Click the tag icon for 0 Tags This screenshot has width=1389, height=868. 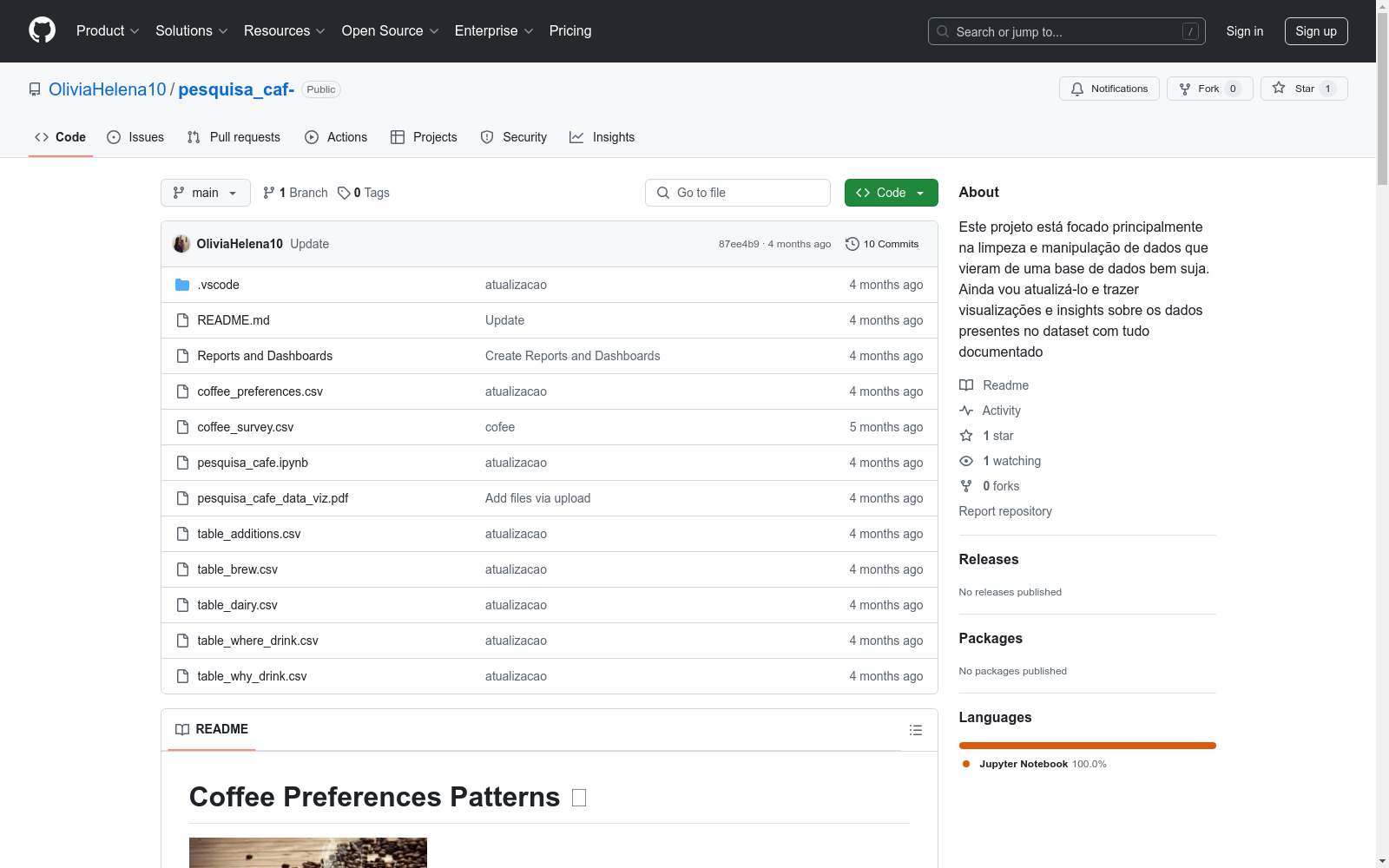pos(344,193)
